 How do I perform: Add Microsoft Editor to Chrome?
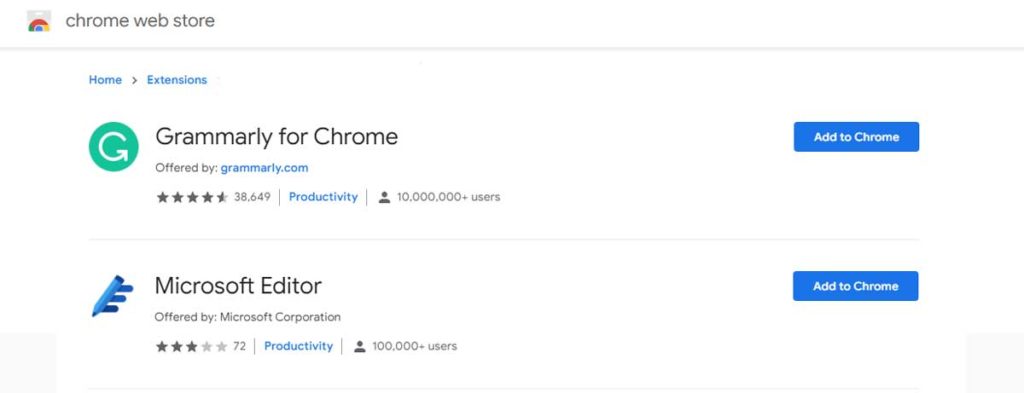pos(856,286)
